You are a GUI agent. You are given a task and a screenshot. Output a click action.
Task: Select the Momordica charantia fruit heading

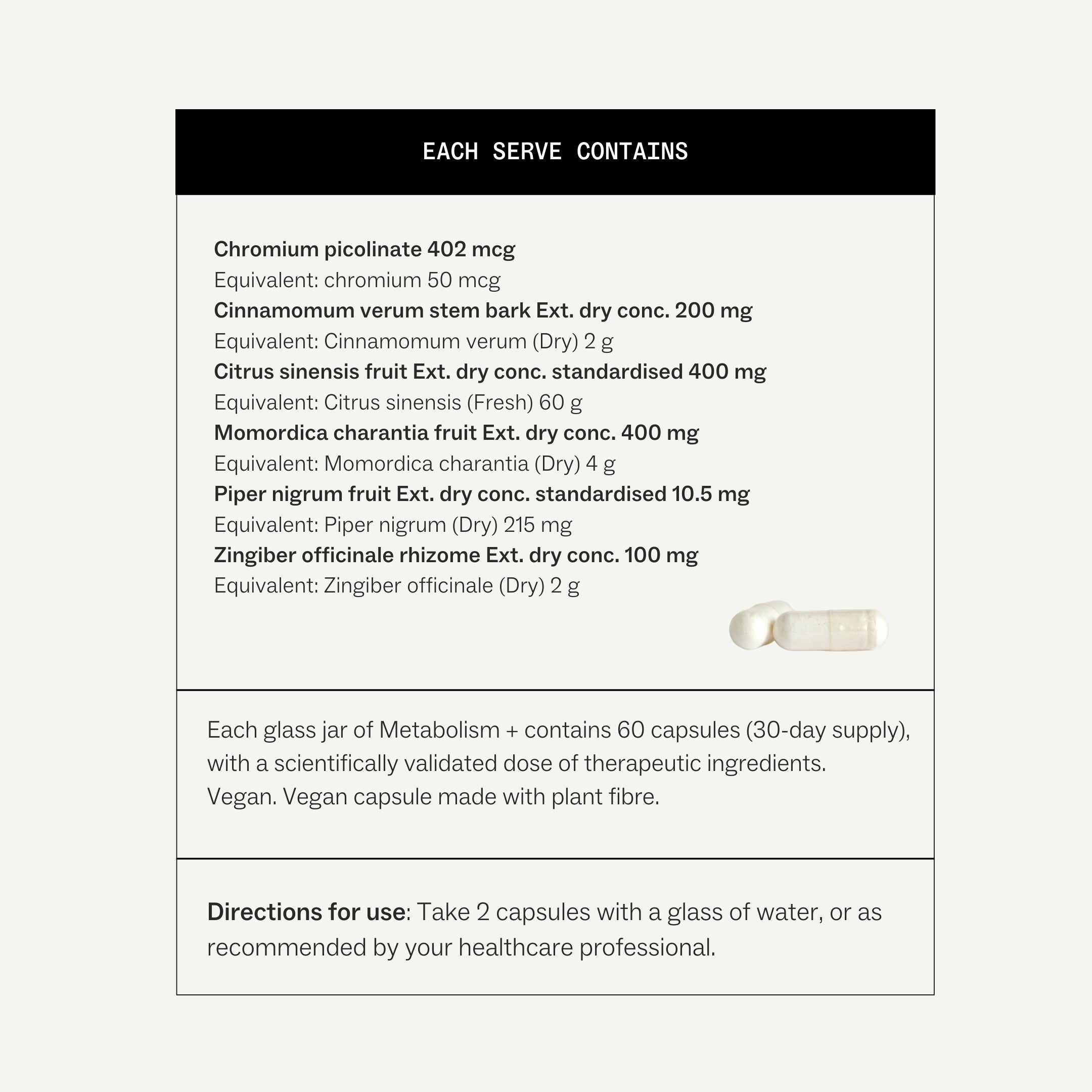pos(456,433)
